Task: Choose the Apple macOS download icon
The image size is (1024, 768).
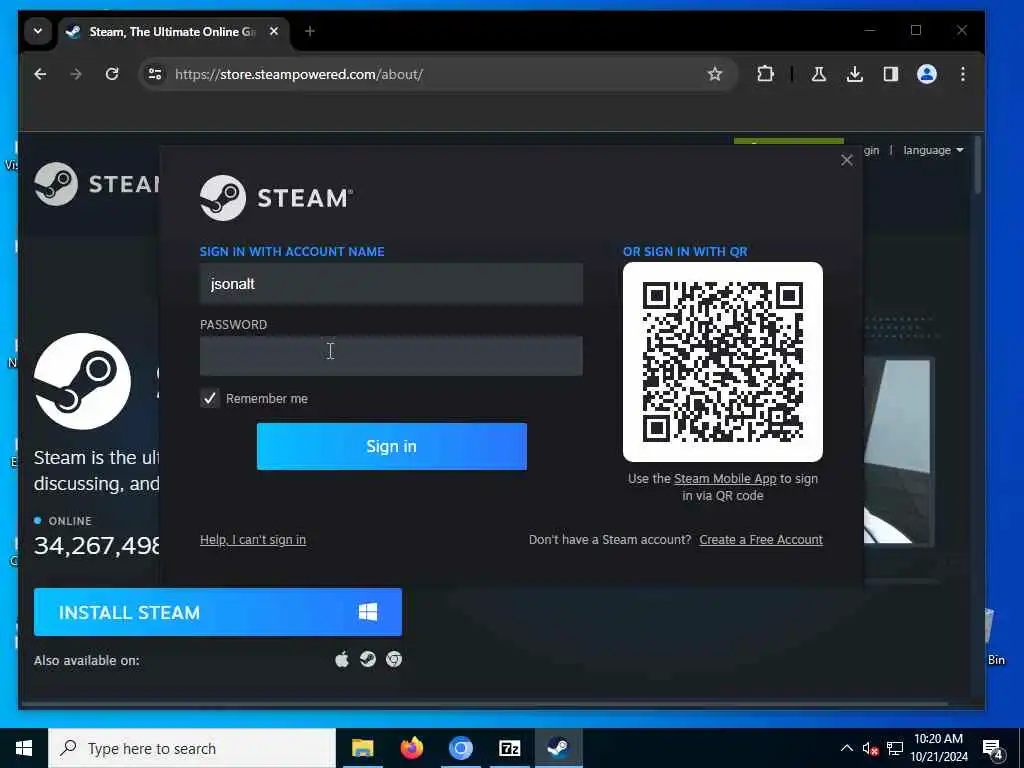Action: click(x=342, y=660)
